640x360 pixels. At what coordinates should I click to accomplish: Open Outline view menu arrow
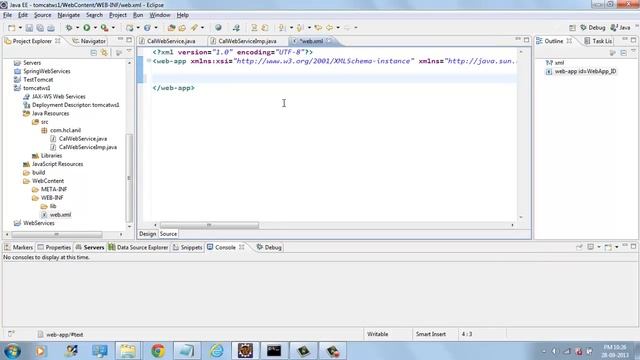(633, 51)
